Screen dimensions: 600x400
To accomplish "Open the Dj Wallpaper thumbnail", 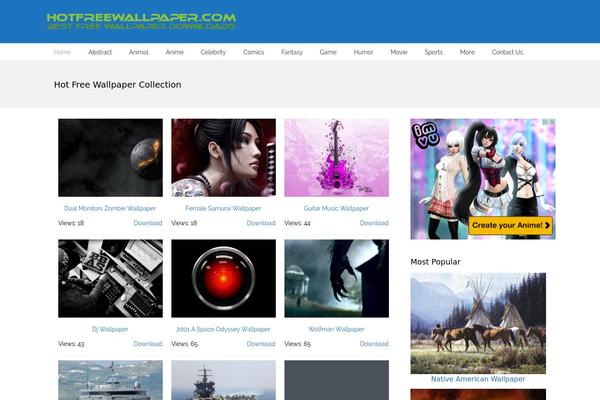I will click(110, 279).
